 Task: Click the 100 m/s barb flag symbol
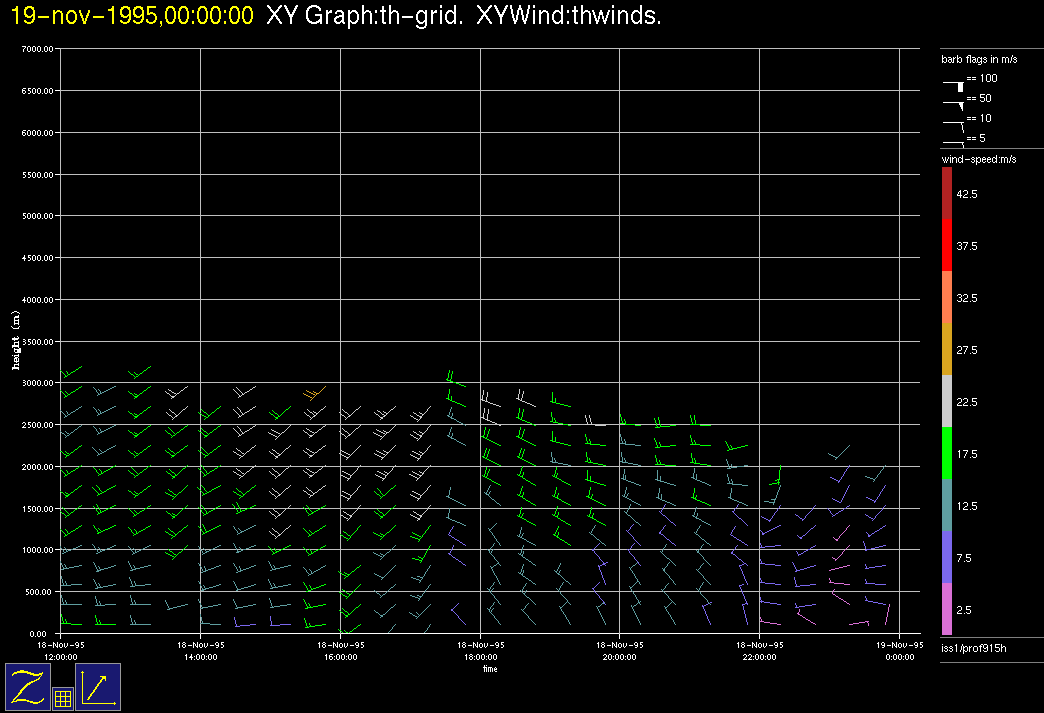point(954,86)
